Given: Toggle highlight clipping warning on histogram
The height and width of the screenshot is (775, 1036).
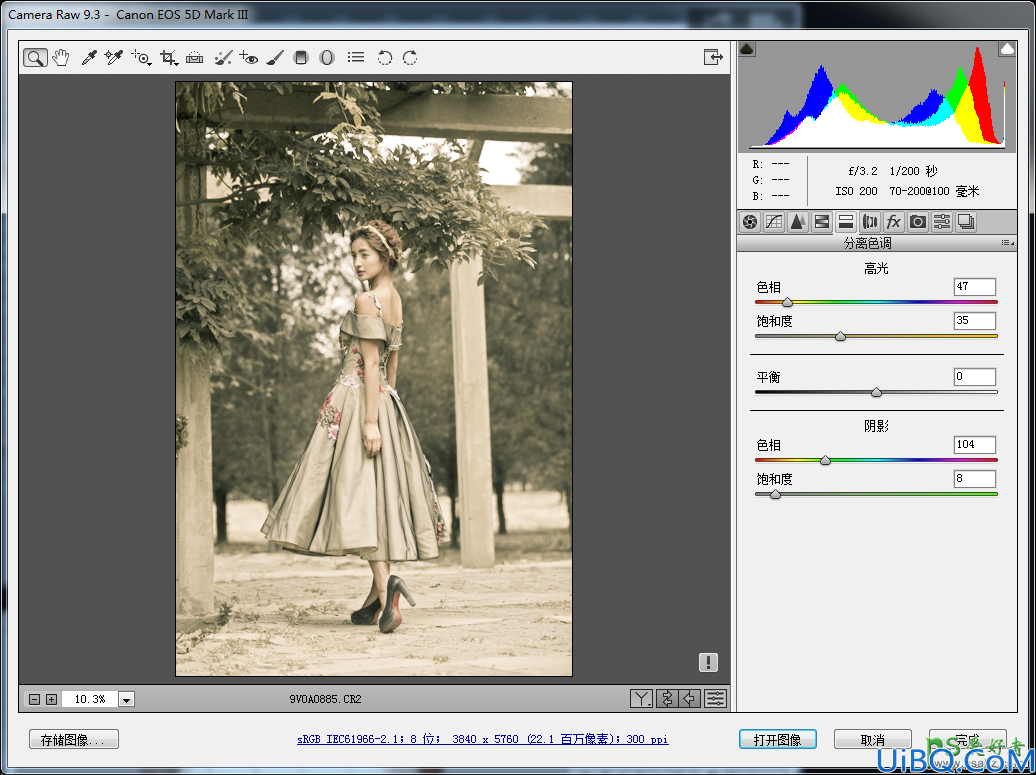Looking at the screenshot, I should (1007, 49).
